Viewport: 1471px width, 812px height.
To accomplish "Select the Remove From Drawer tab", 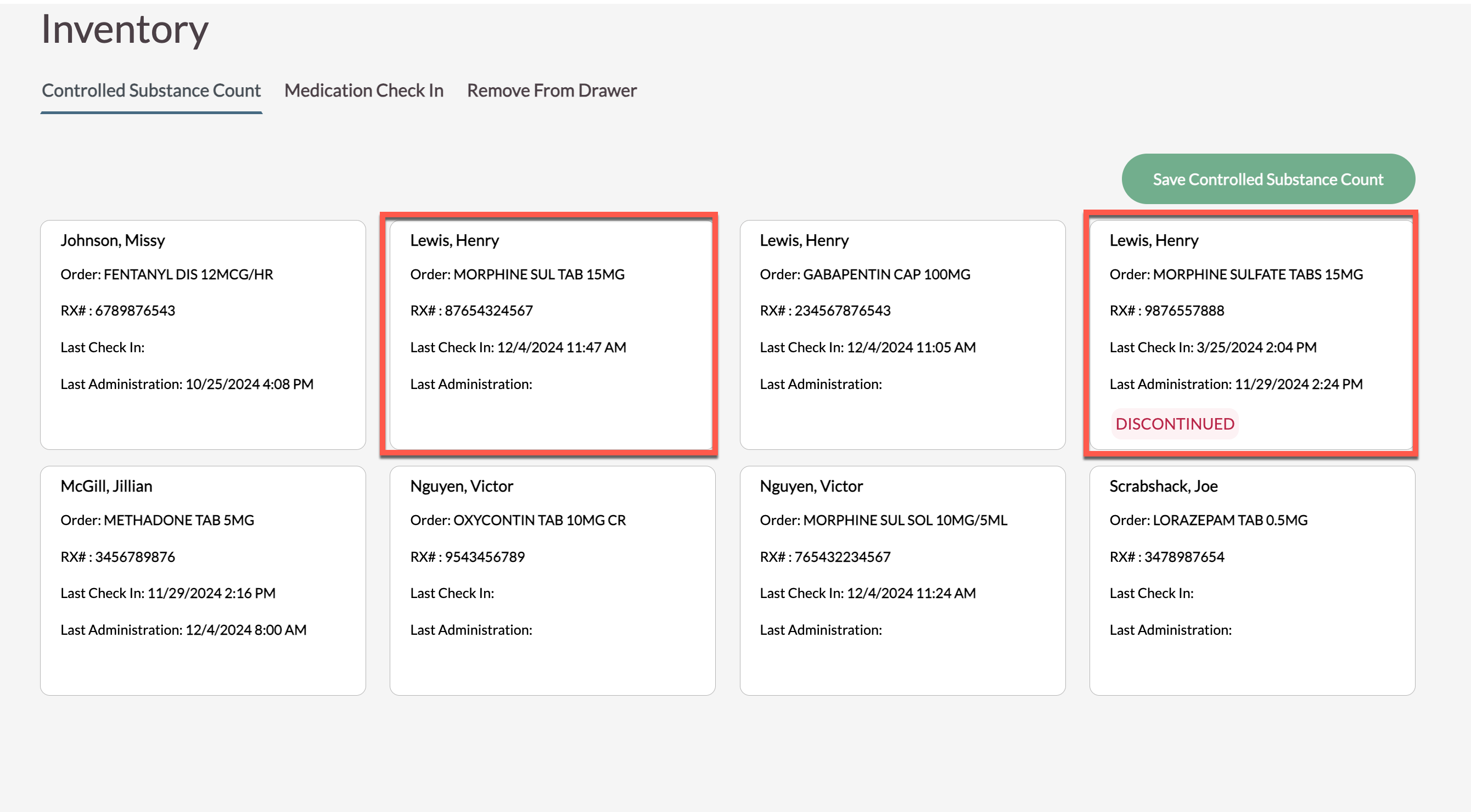I will [551, 90].
